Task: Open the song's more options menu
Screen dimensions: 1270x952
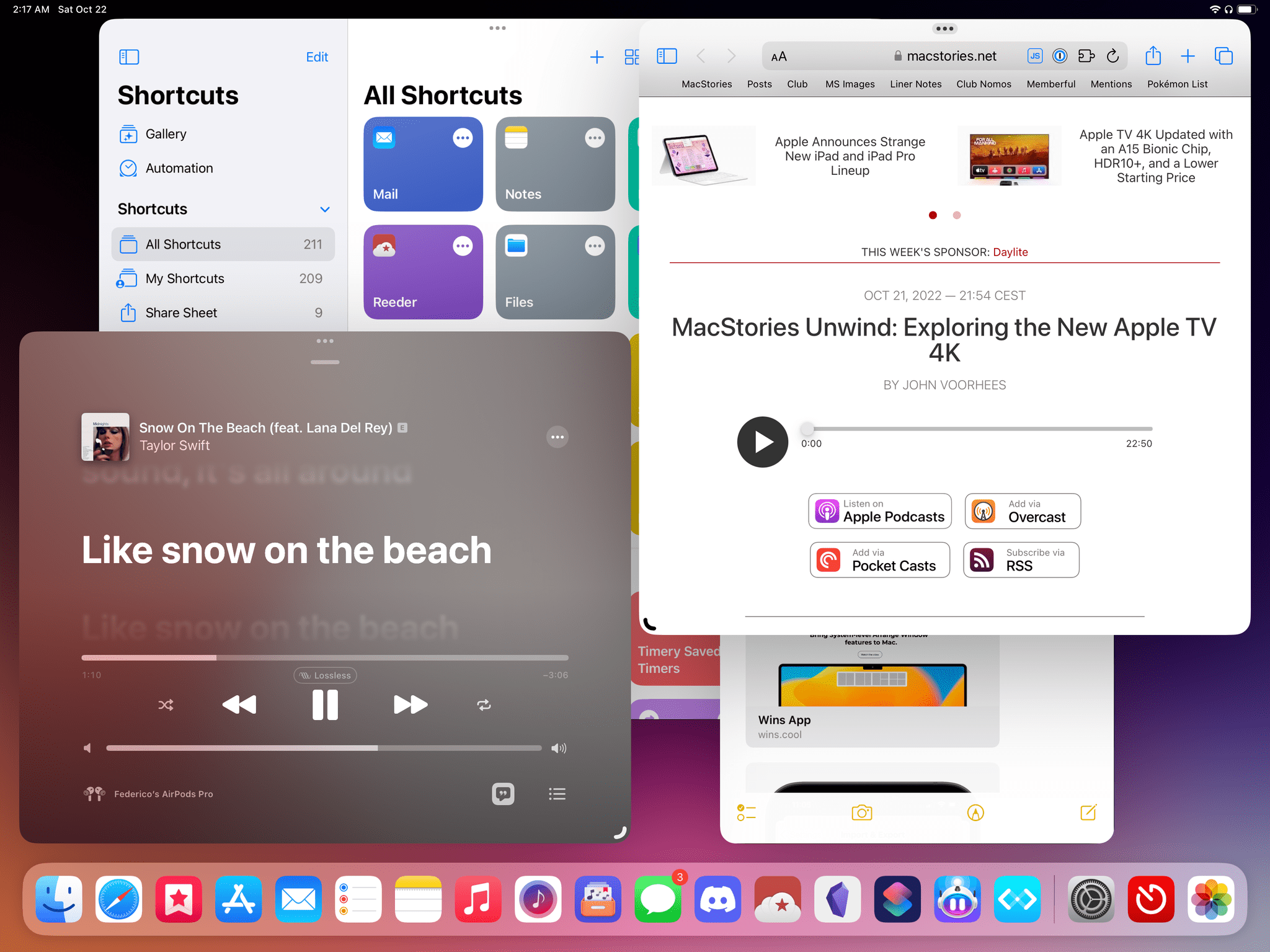Action: [557, 437]
